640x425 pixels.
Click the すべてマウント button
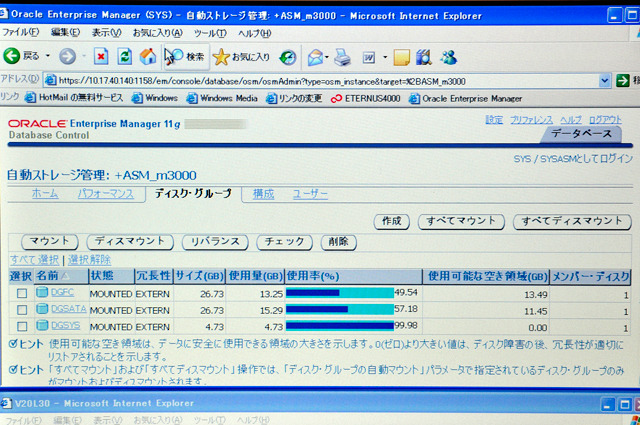tap(461, 221)
